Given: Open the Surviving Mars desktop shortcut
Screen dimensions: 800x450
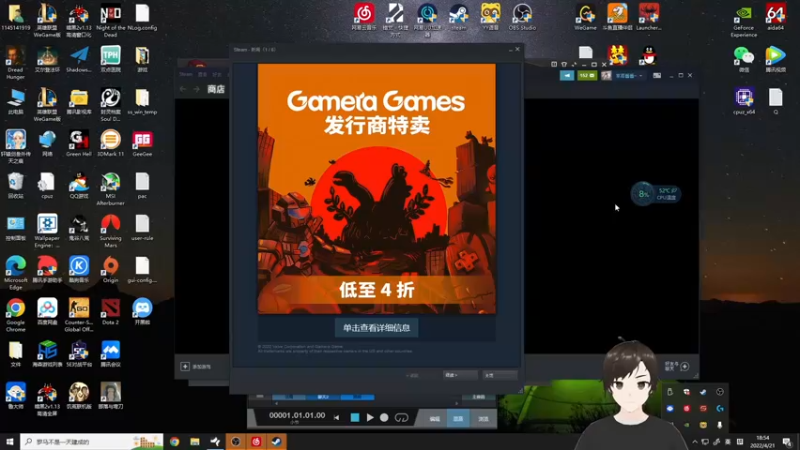Looking at the screenshot, I should pyautogui.click(x=110, y=231).
